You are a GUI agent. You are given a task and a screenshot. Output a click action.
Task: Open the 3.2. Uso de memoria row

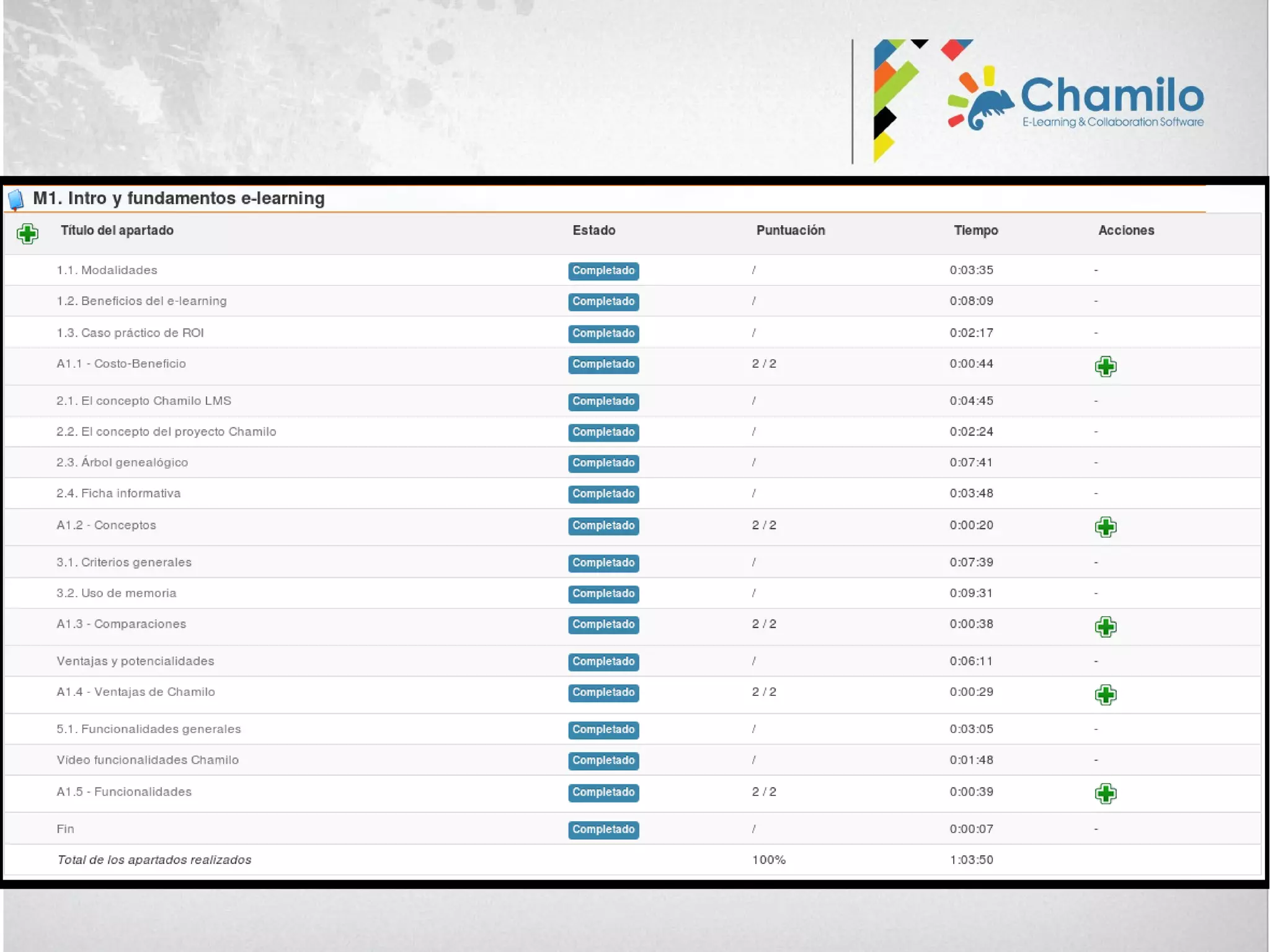coord(117,594)
